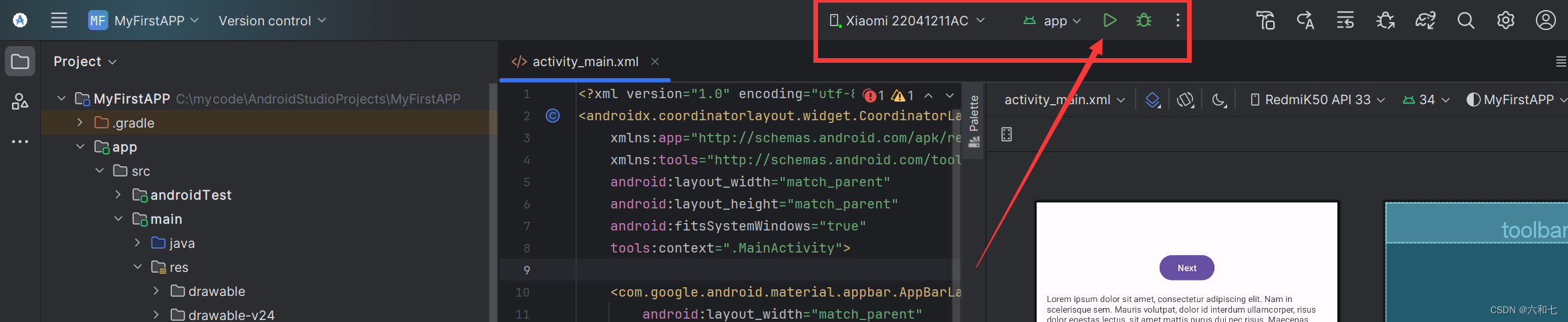Click the android:fitsSystemWindows="true" line

coord(738,226)
